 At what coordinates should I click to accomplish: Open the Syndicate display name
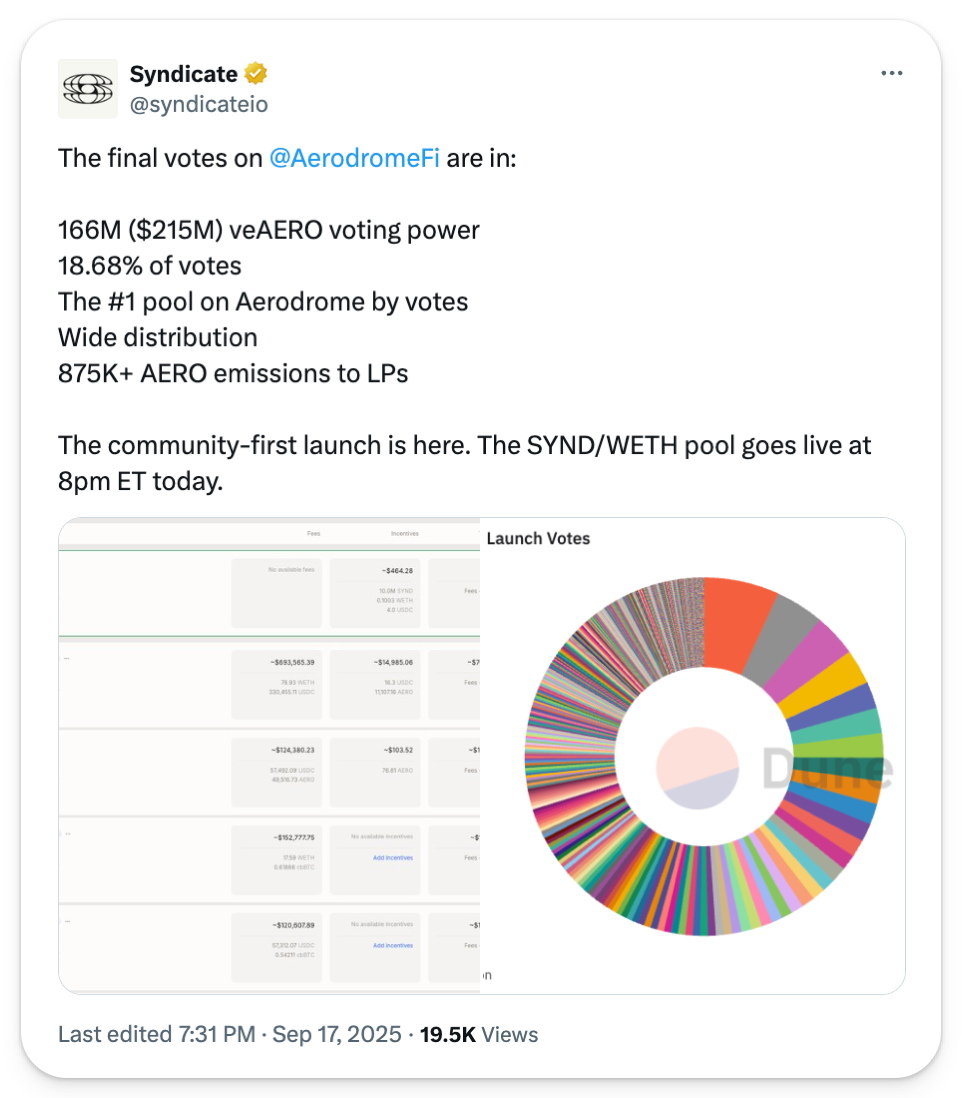(x=184, y=74)
